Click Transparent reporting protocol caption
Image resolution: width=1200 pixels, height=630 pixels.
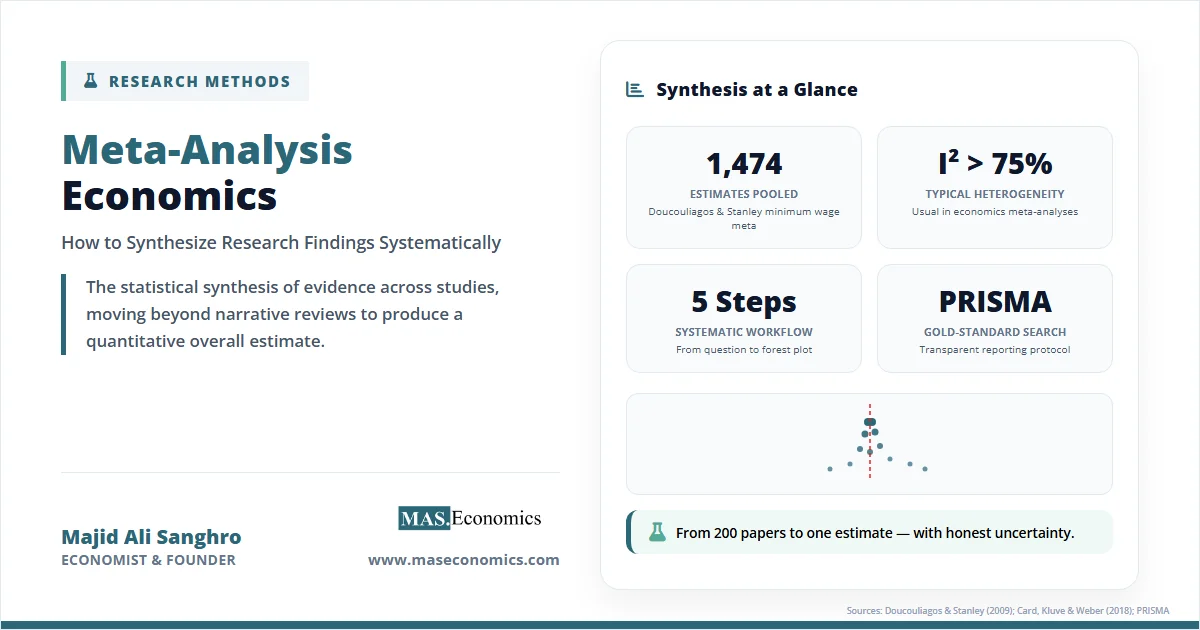pos(995,350)
